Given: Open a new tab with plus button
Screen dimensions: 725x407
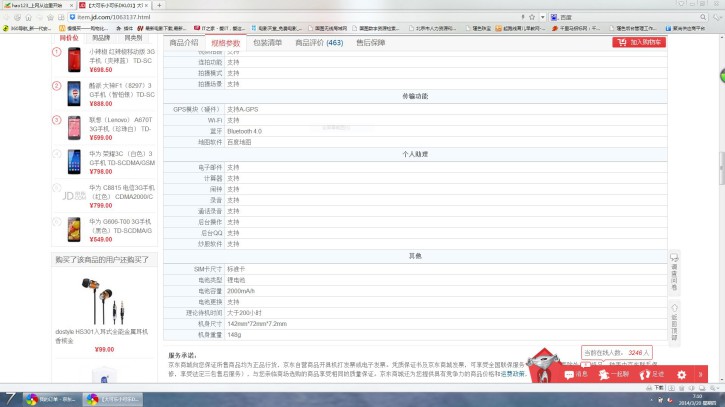Looking at the screenshot, I should [159, 5].
